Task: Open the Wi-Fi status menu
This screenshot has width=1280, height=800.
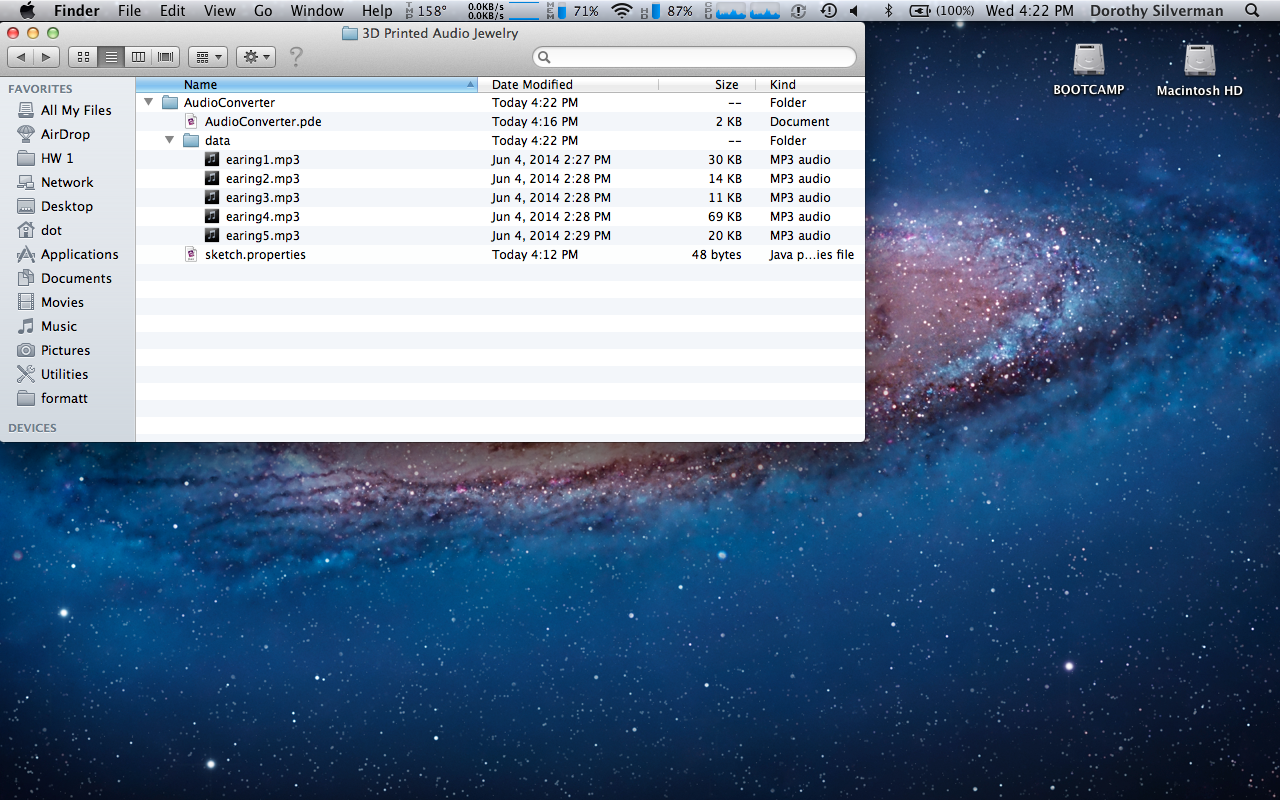Action: (622, 11)
